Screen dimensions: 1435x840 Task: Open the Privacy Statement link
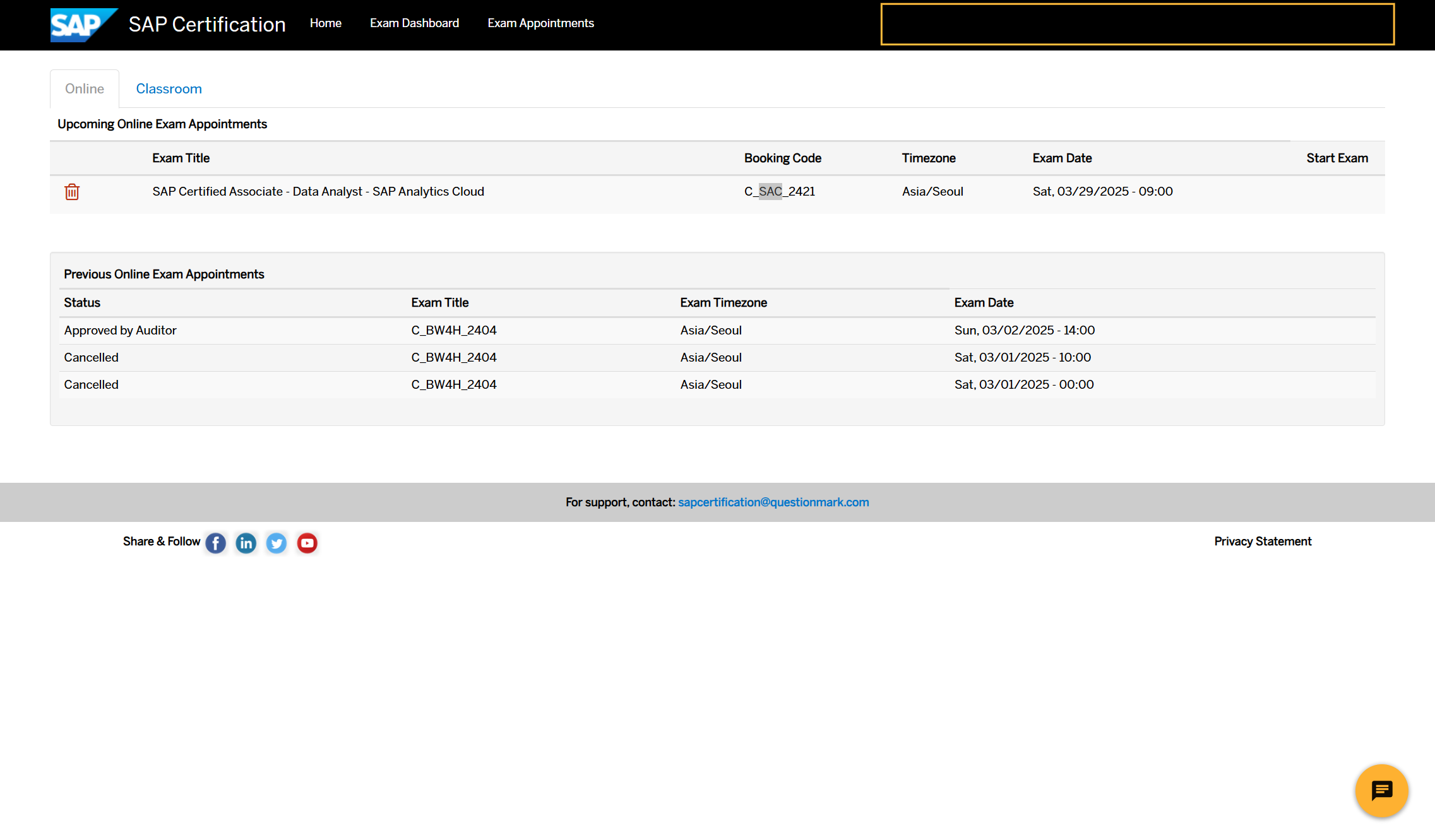(x=1263, y=541)
